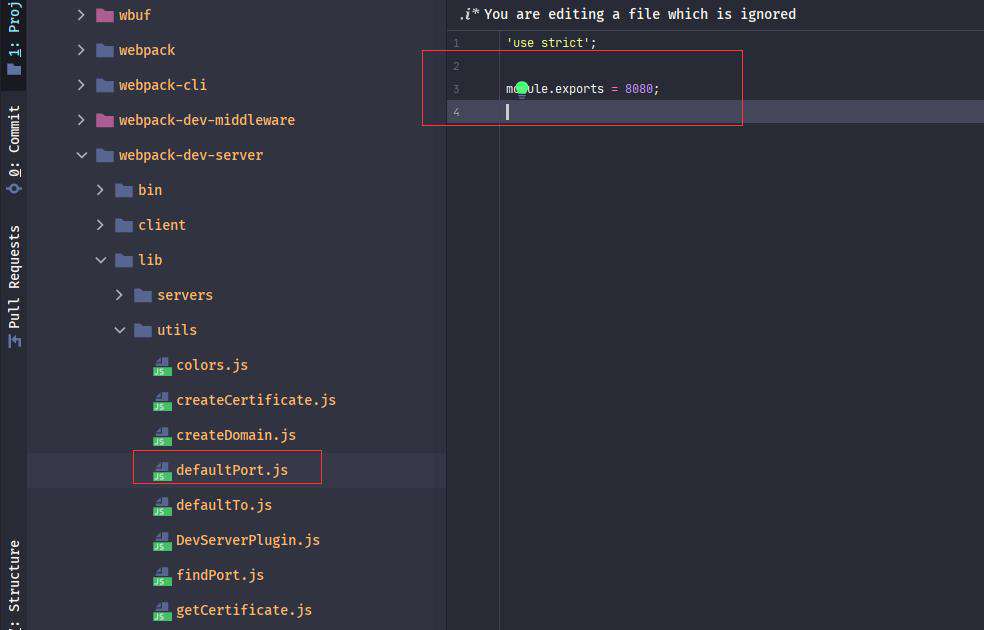Collapse the lib folder chevron
Viewport: 984px width, 630px height.
click(100, 260)
